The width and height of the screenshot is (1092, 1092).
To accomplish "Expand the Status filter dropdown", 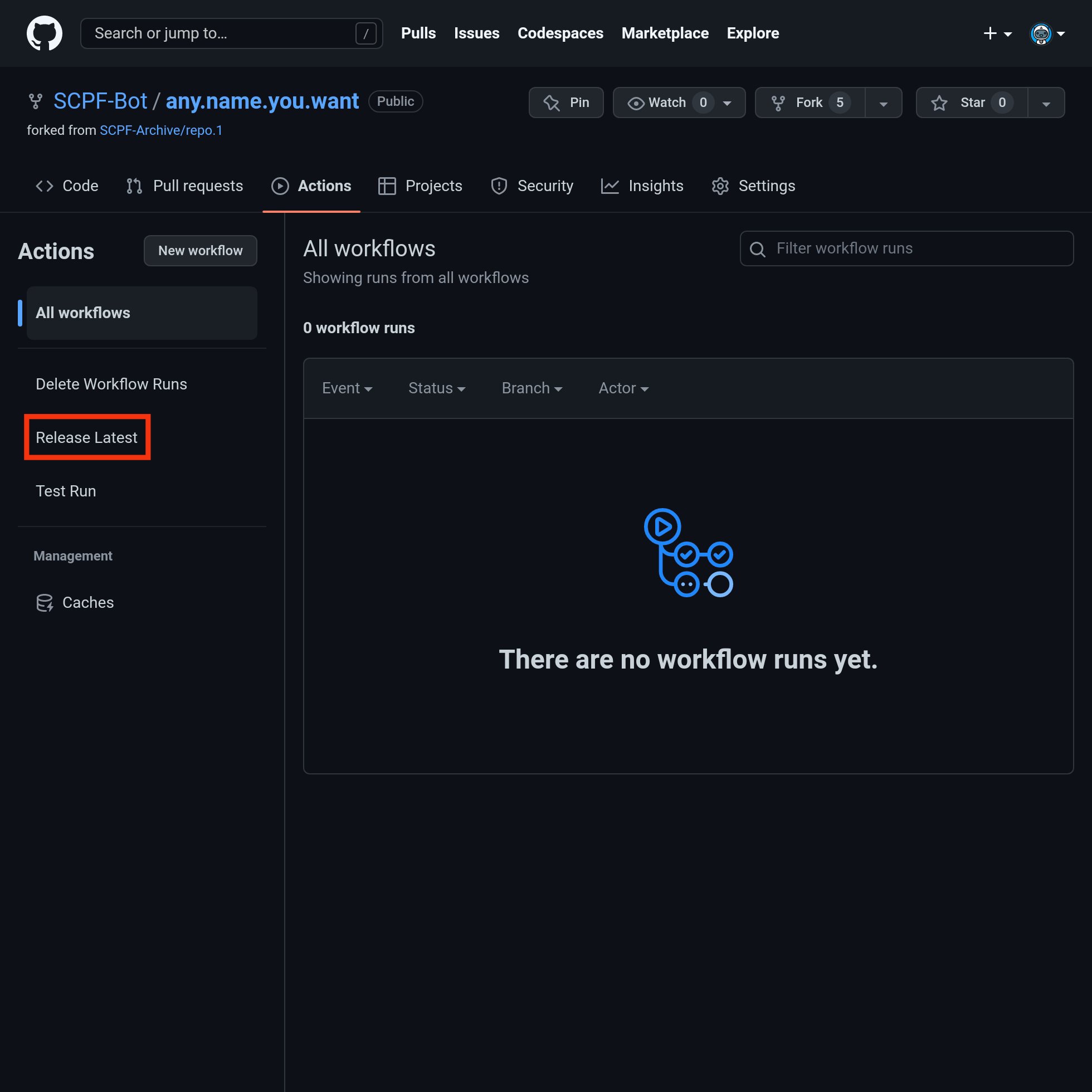I will (436, 388).
